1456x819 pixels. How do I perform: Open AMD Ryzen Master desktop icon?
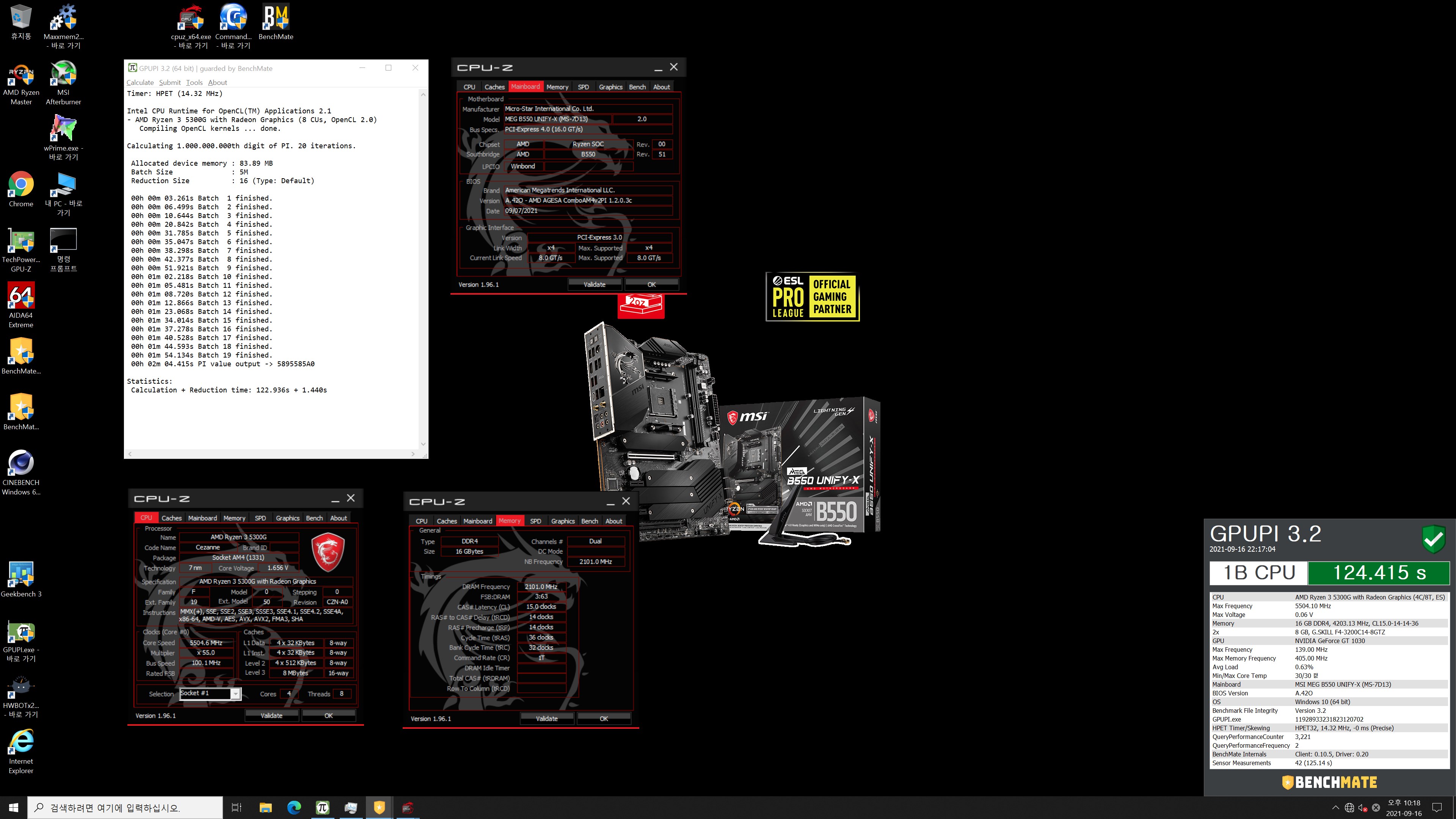coord(21,83)
